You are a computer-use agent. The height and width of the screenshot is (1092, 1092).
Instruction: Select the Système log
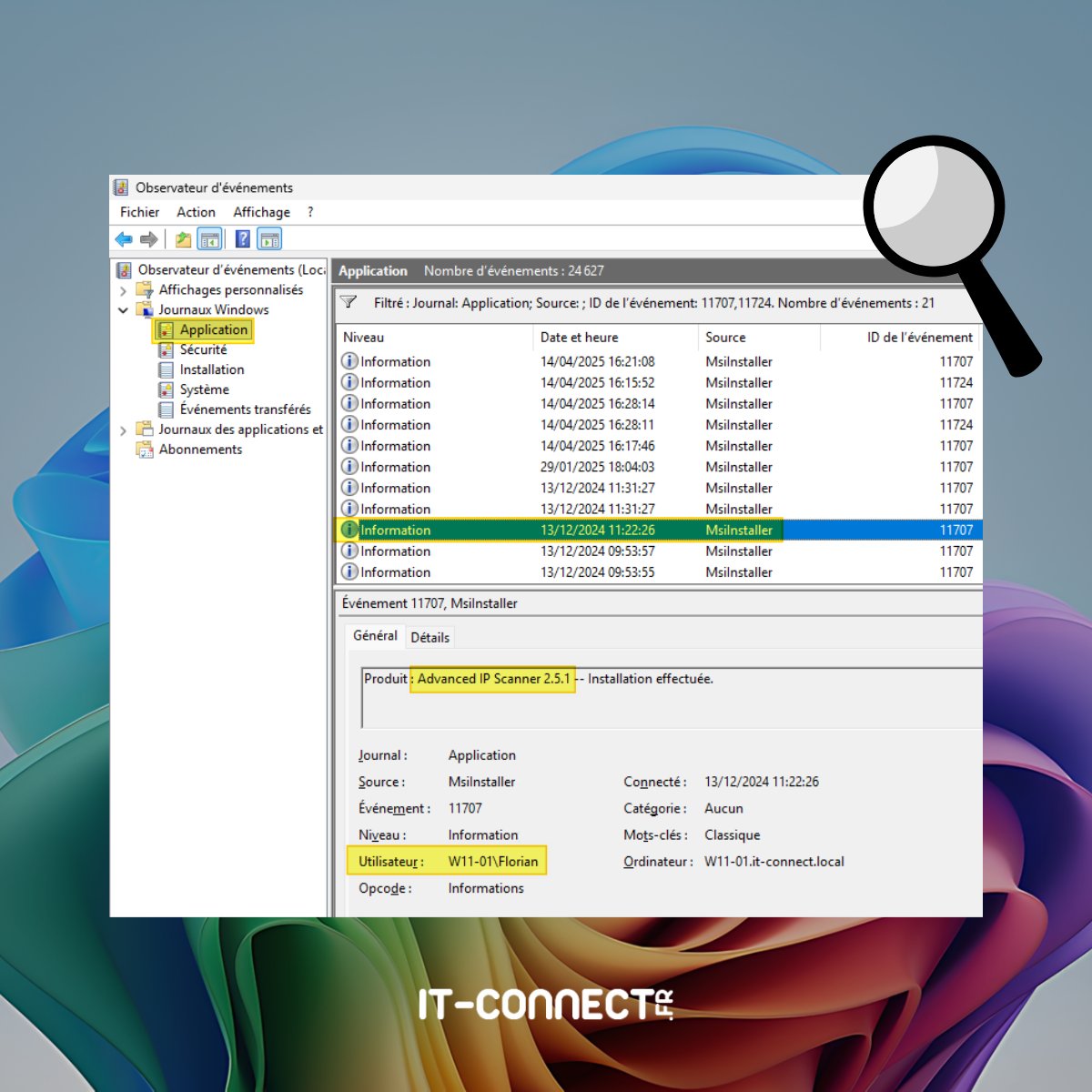[x=204, y=389]
